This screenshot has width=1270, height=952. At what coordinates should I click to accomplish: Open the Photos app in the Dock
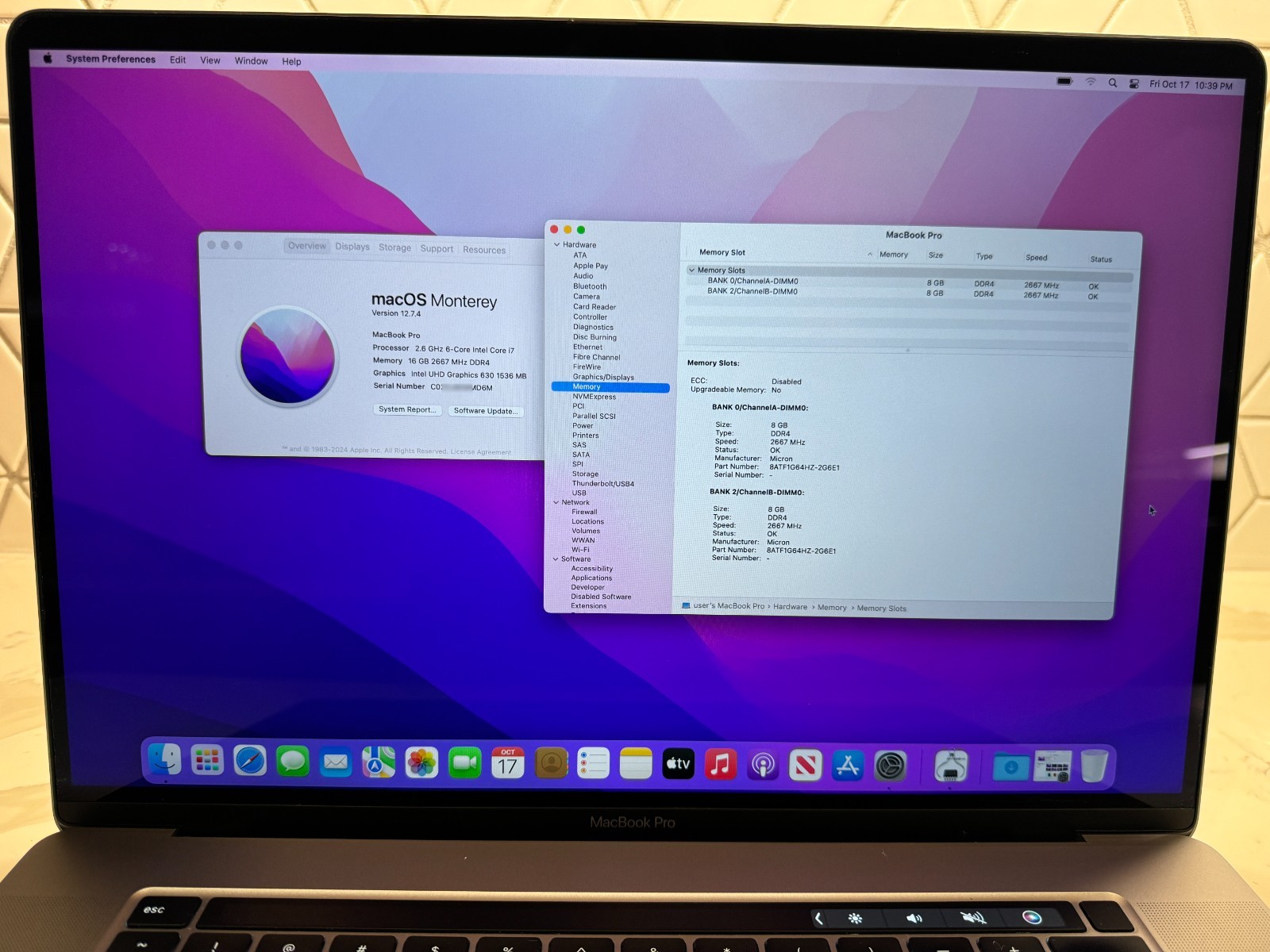(421, 763)
